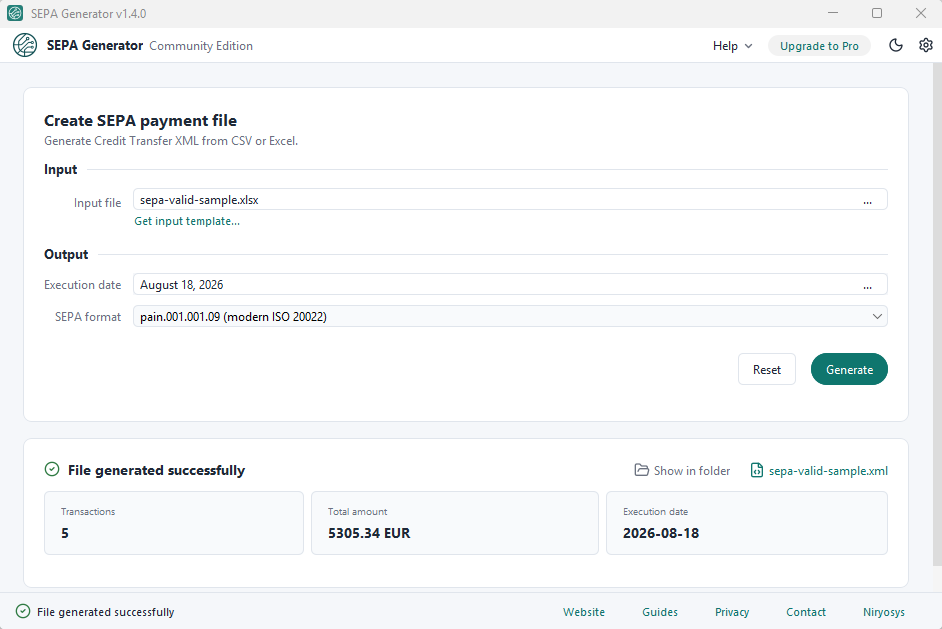
Task: Click the Get input template link
Action: 187,221
